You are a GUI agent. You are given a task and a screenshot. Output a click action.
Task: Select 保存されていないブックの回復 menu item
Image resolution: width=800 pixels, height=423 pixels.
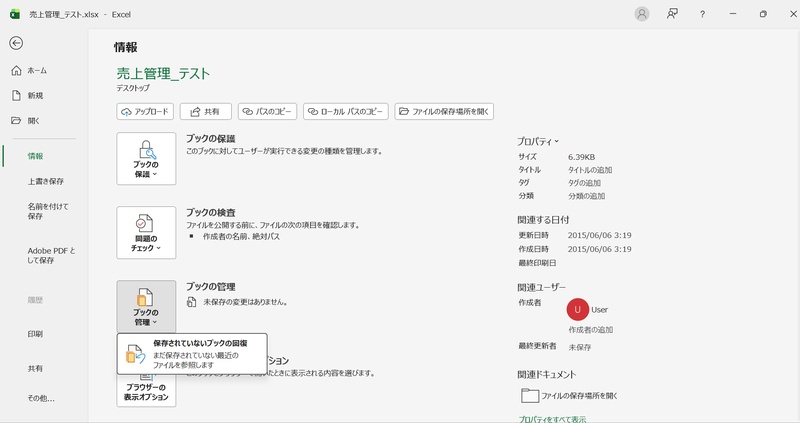point(192,354)
